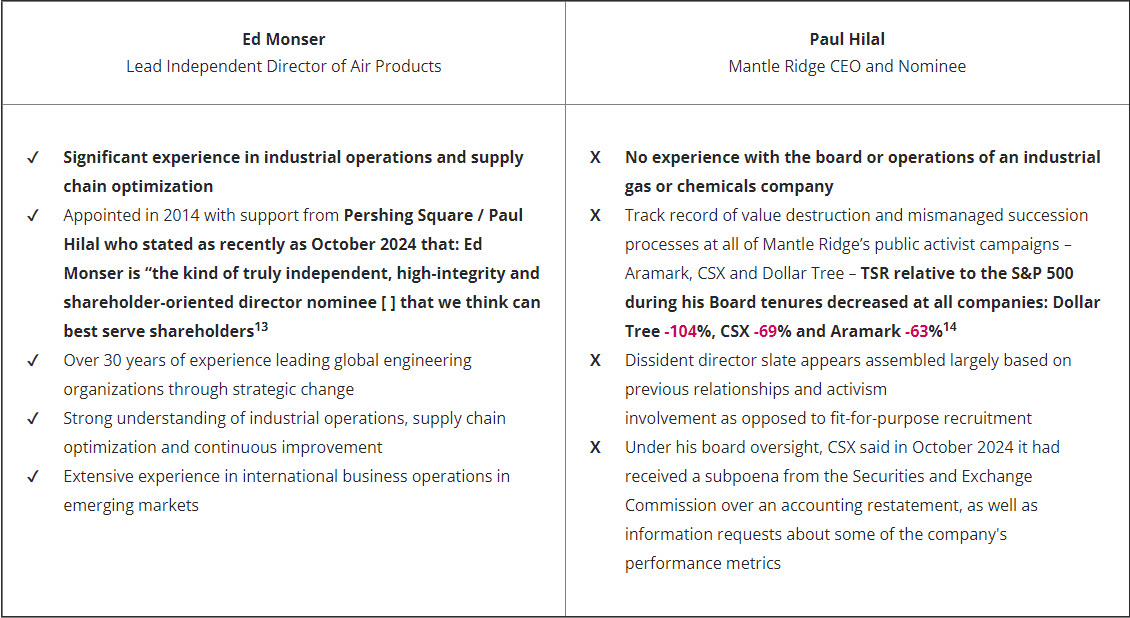Open footnote 14 superscript reference
Viewport: 1130px width, 618px height.
click(x=950, y=326)
